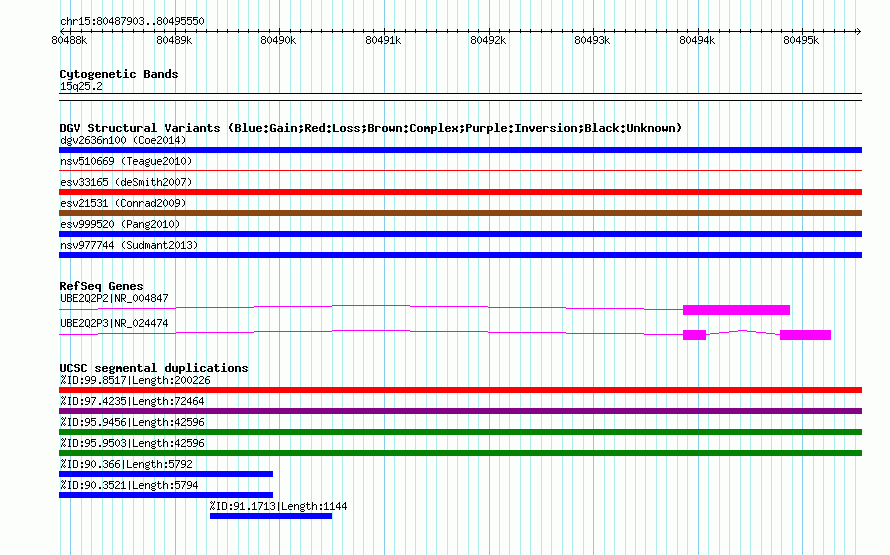Click the thin red line under nsv510669
The width and height of the screenshot is (890, 555).
(x=460, y=170)
